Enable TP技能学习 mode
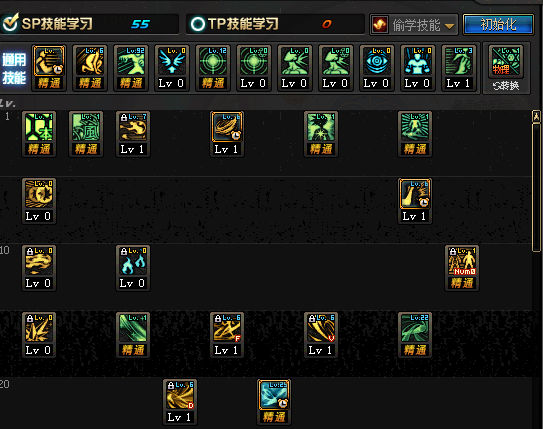543x429 pixels. [x=198, y=24]
